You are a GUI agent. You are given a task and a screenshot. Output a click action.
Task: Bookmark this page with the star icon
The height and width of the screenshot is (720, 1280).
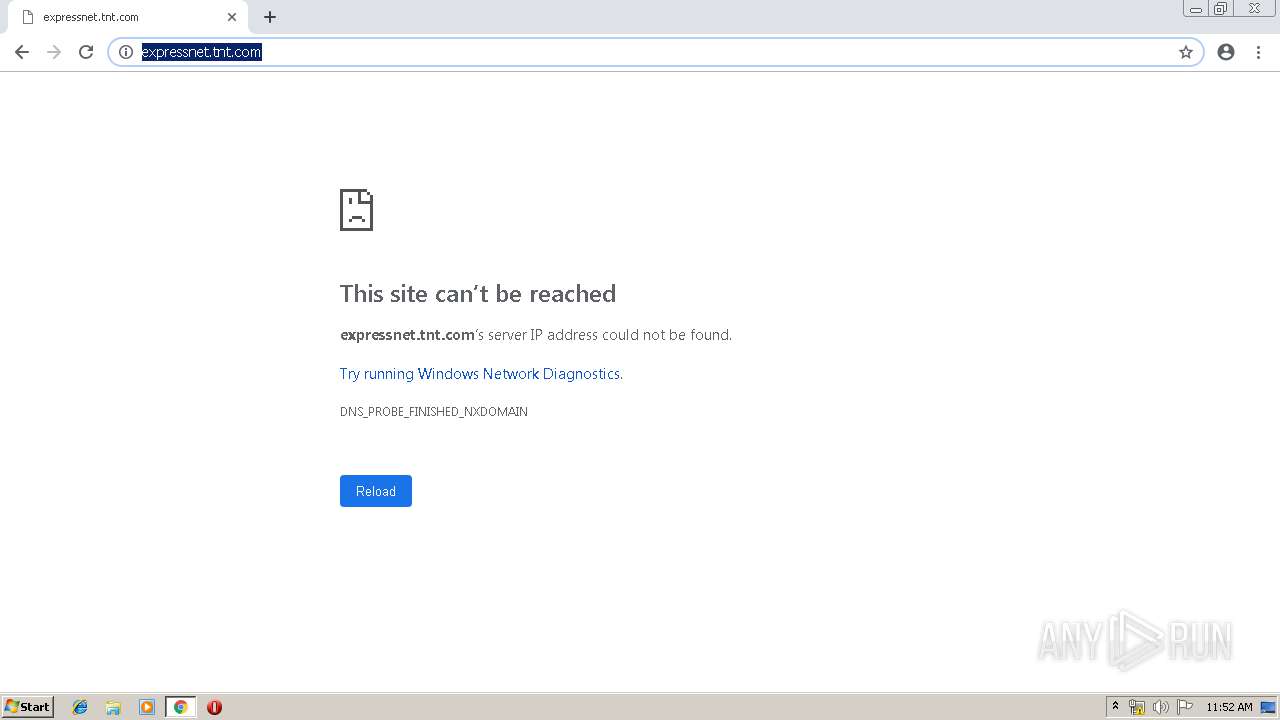[1186, 52]
